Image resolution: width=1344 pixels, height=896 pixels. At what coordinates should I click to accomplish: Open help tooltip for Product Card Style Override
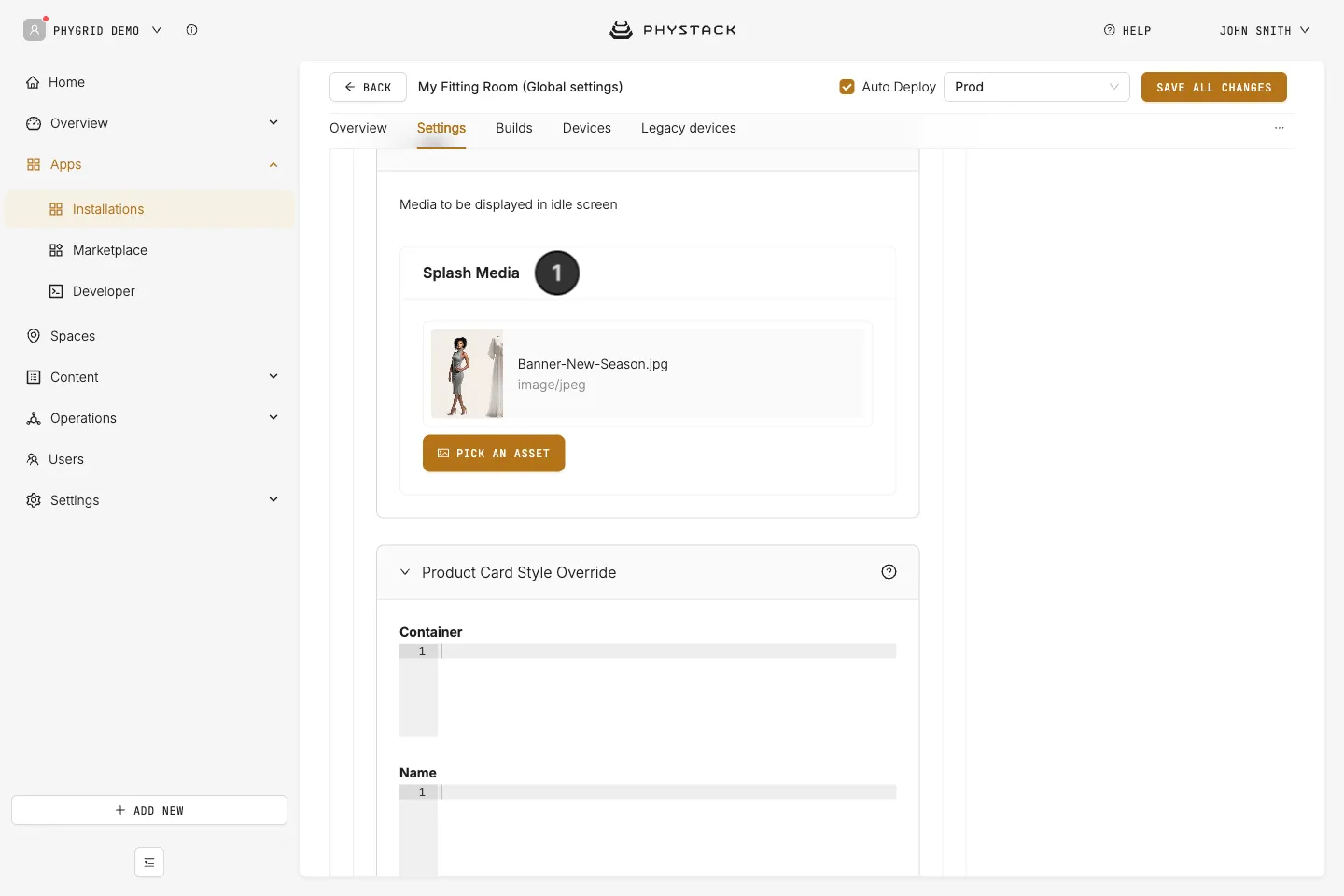[x=889, y=572]
